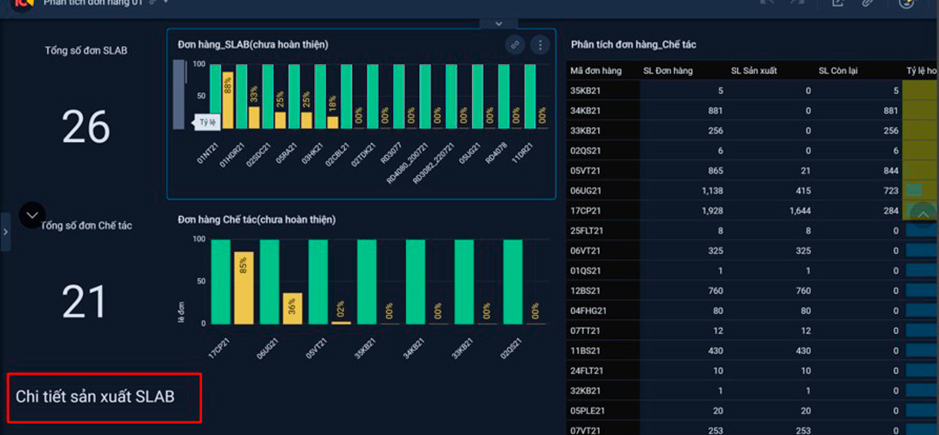Click the ratio progress bar in the 06UG21 row
Viewport: 939px width, 435px height.
click(x=914, y=191)
